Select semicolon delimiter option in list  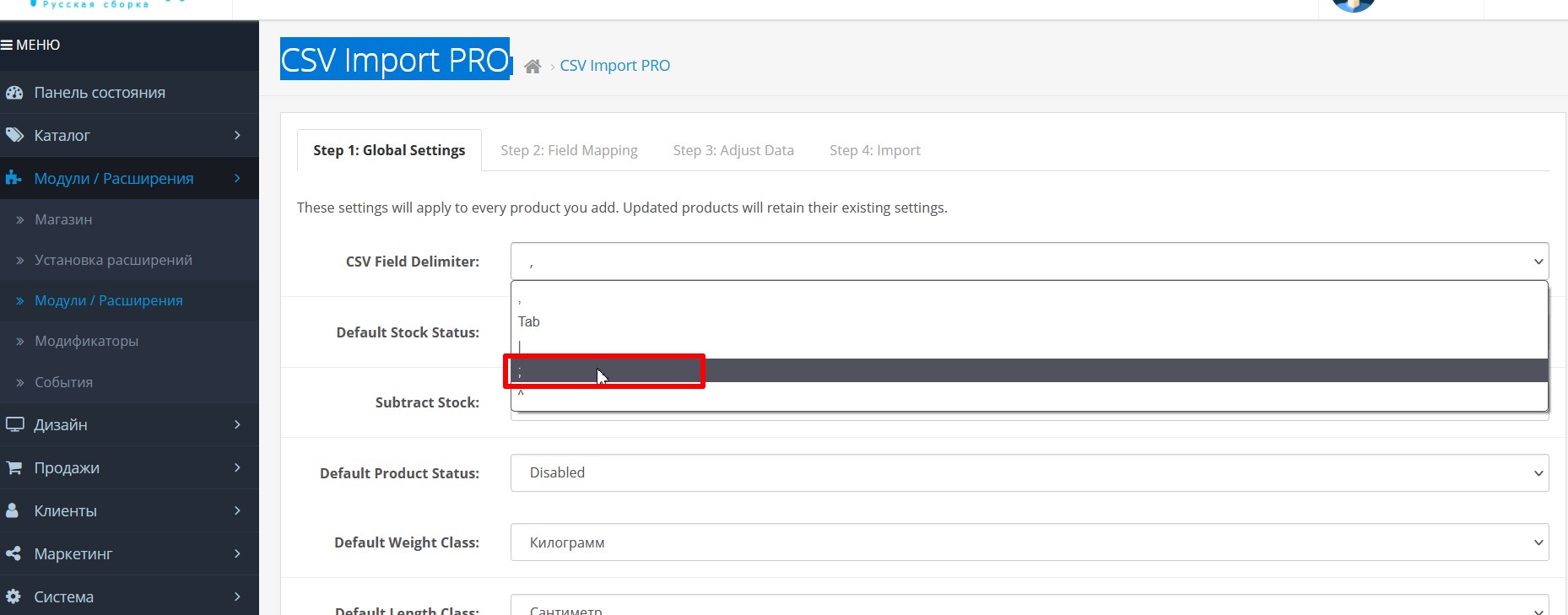[604, 371]
